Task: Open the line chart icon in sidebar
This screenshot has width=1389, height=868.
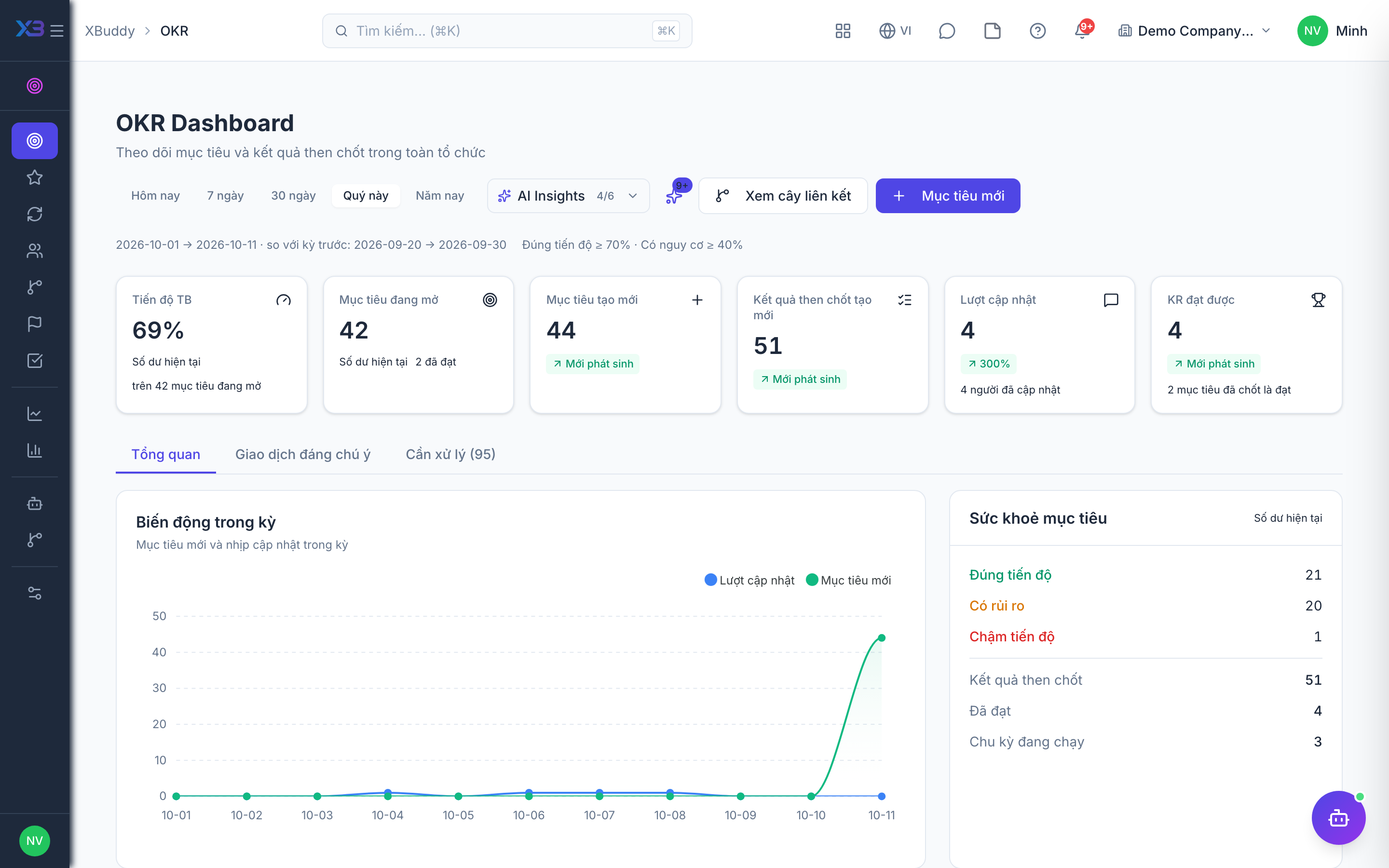Action: [34, 414]
